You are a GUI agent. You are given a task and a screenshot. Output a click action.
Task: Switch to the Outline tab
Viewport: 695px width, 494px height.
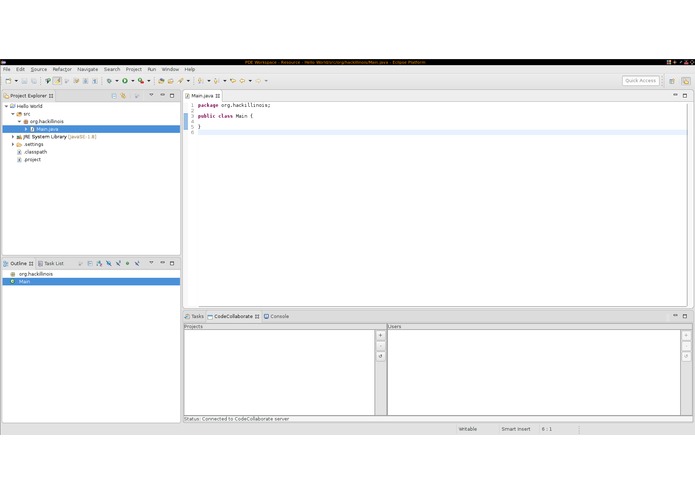pos(18,264)
